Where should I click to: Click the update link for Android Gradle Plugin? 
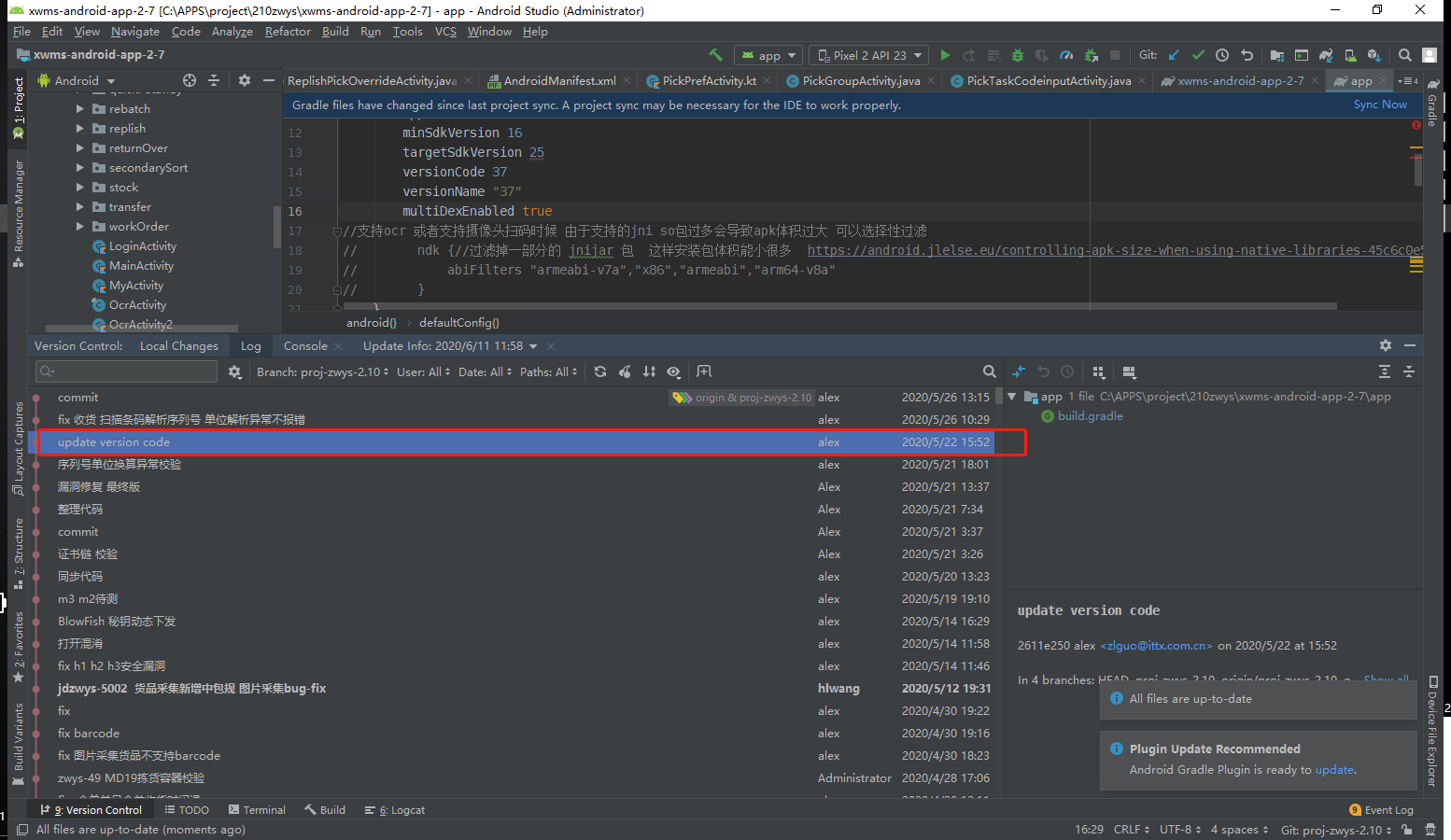(x=1334, y=769)
